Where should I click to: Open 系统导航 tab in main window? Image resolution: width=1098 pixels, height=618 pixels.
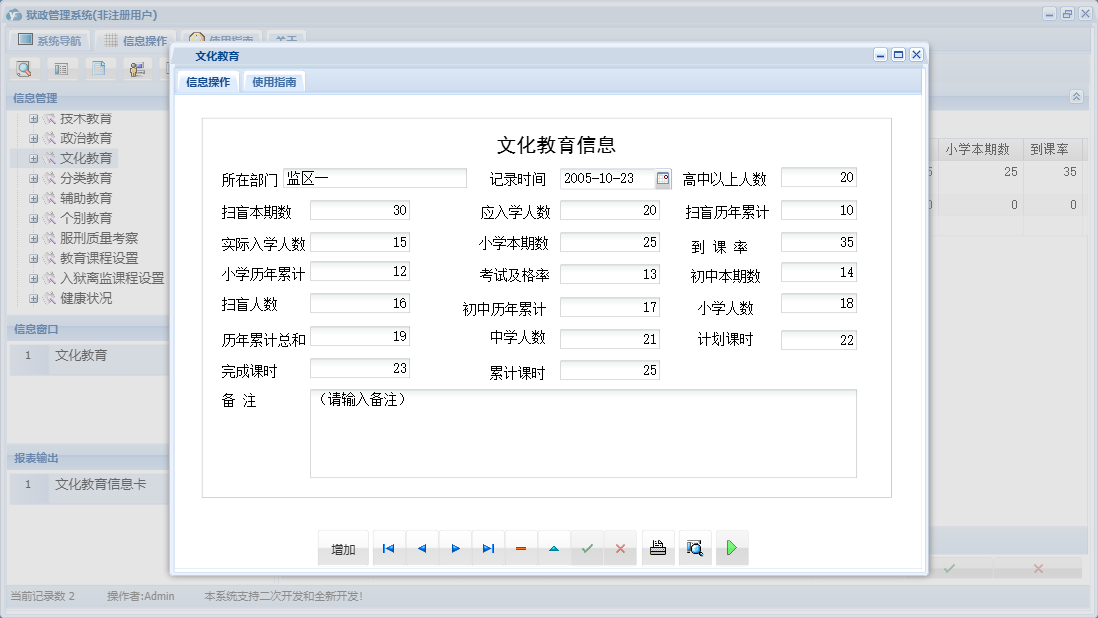[x=50, y=41]
